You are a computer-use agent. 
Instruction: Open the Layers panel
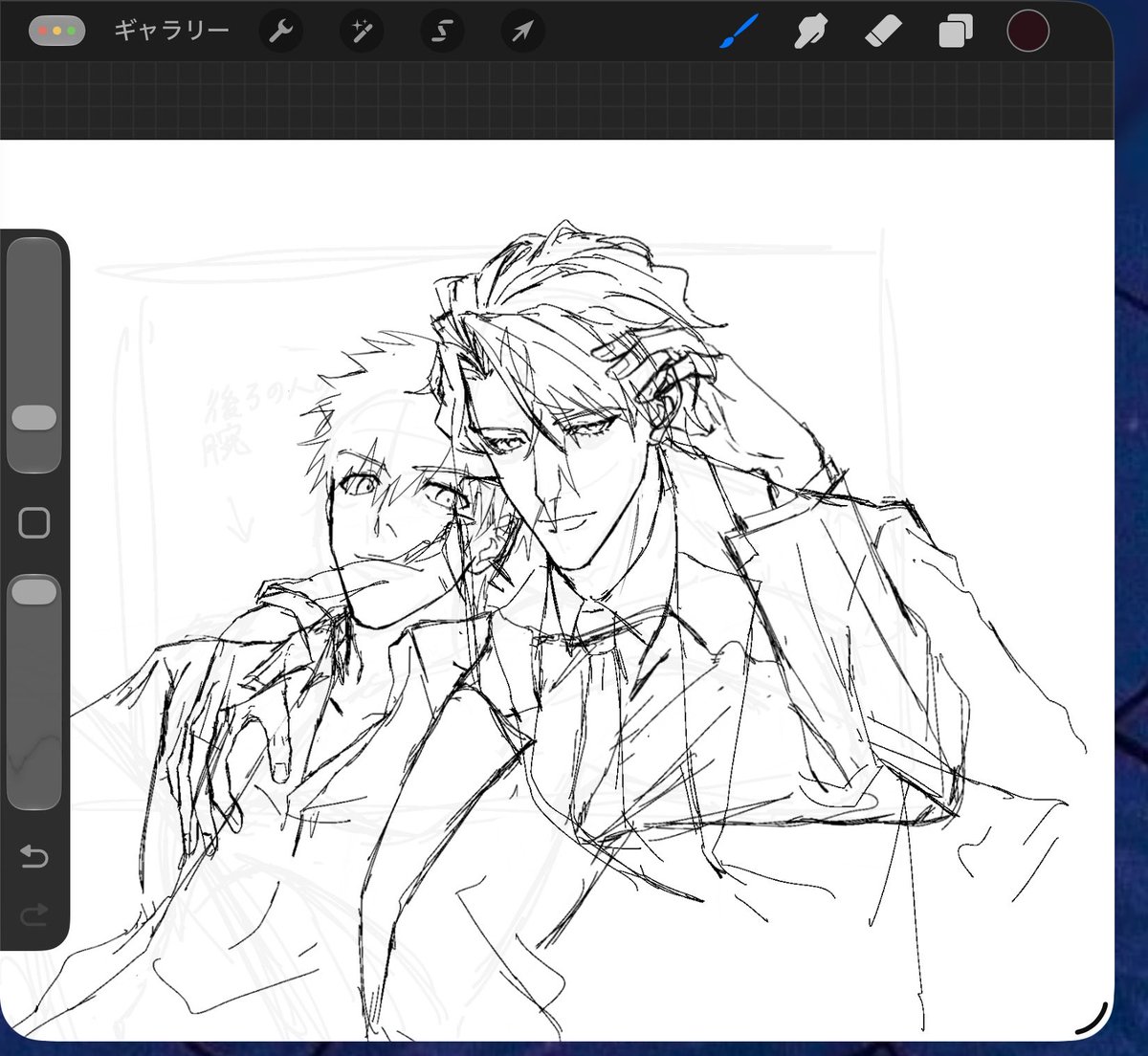click(x=955, y=33)
